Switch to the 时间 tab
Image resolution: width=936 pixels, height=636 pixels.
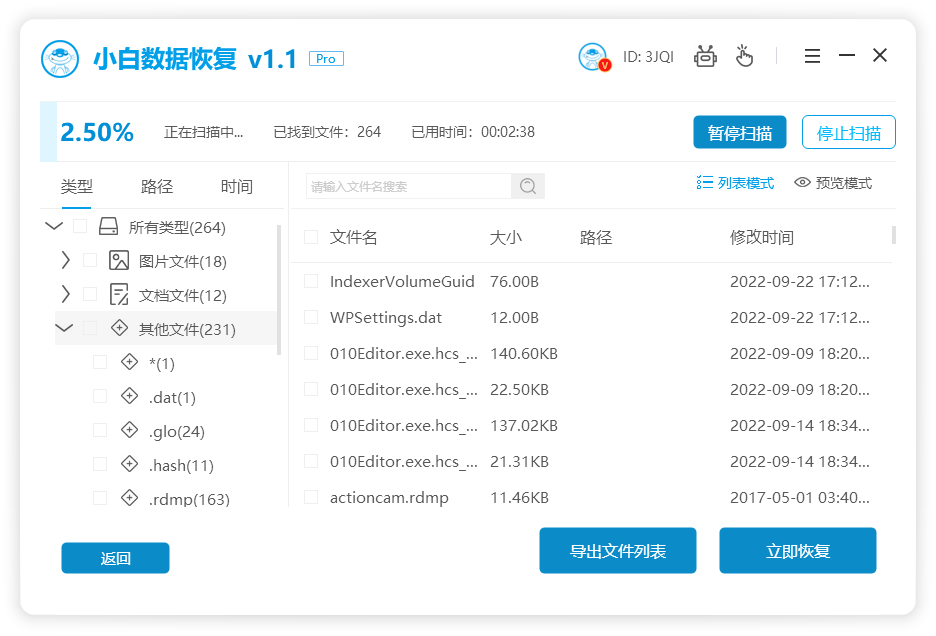pyautogui.click(x=237, y=187)
